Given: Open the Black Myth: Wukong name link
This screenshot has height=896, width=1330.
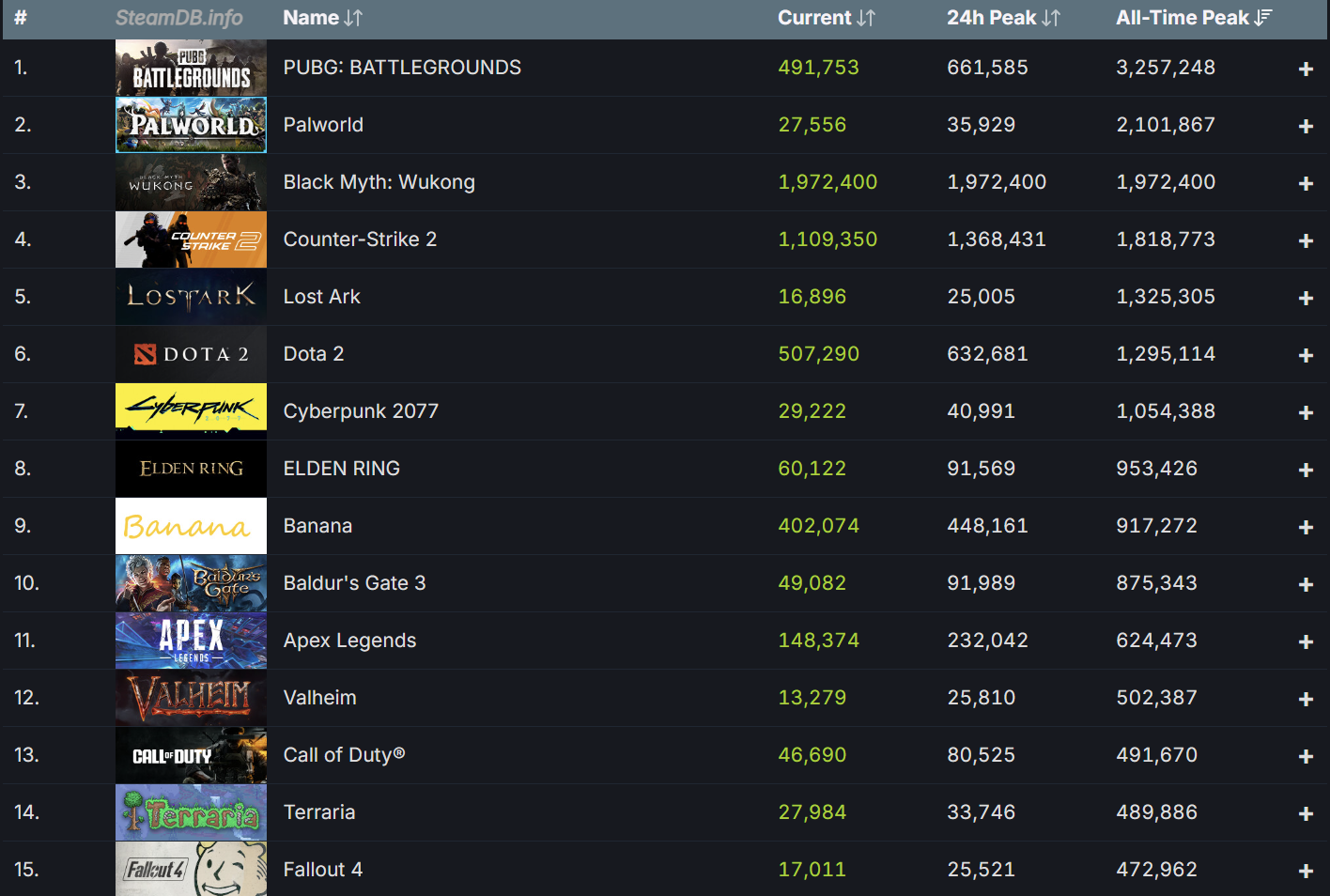Looking at the screenshot, I should pos(379,182).
